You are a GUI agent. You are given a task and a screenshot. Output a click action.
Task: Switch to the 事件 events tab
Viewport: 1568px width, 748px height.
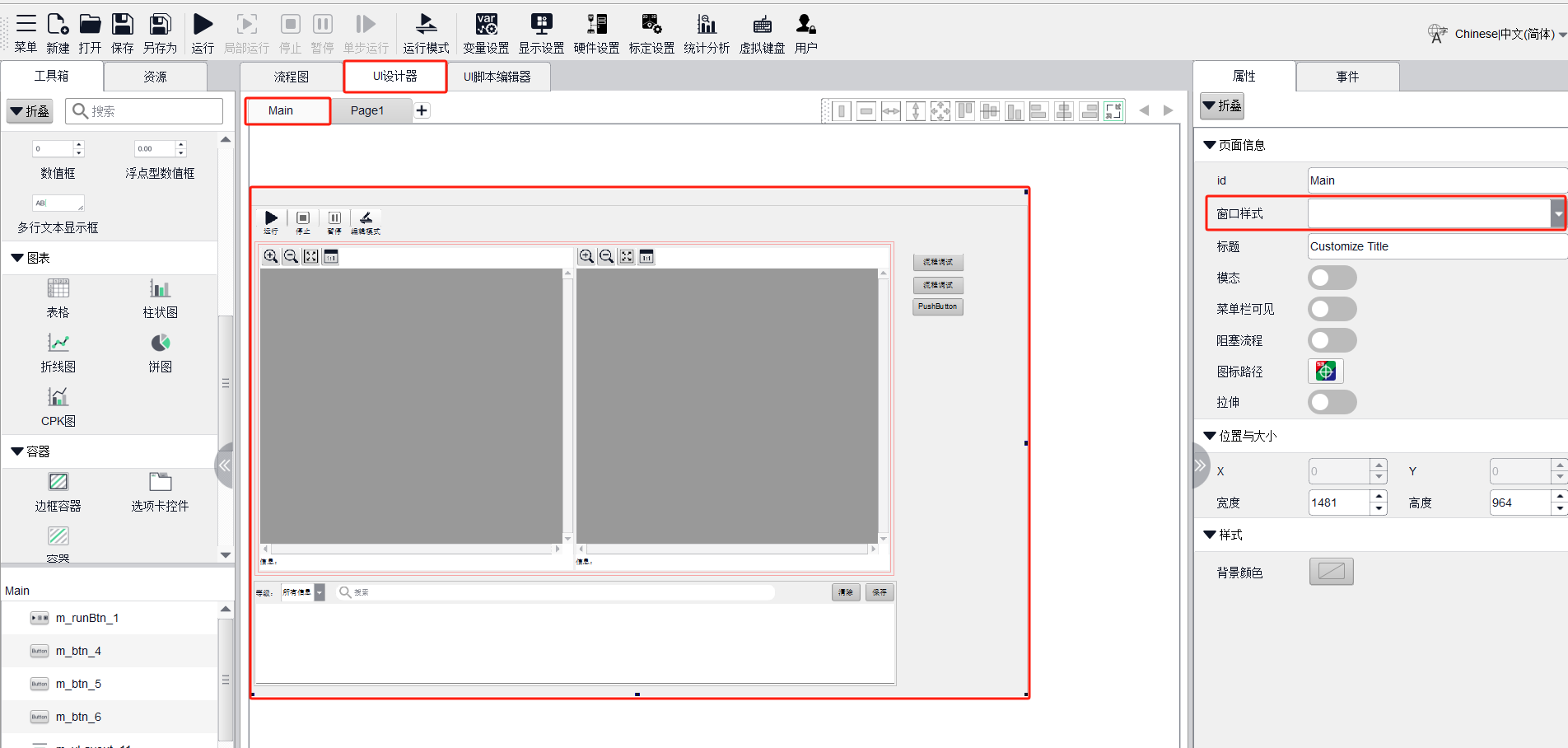coord(1347,77)
